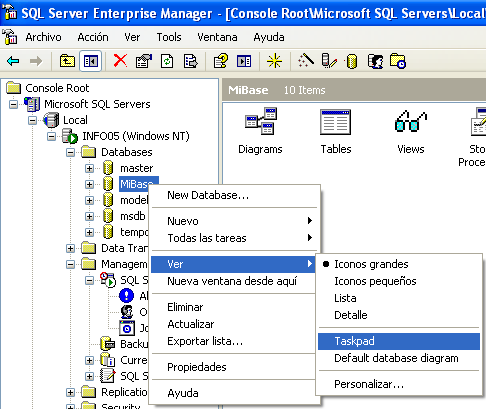Choose Default database diagram in submenu
486x409 pixels.
click(x=399, y=358)
